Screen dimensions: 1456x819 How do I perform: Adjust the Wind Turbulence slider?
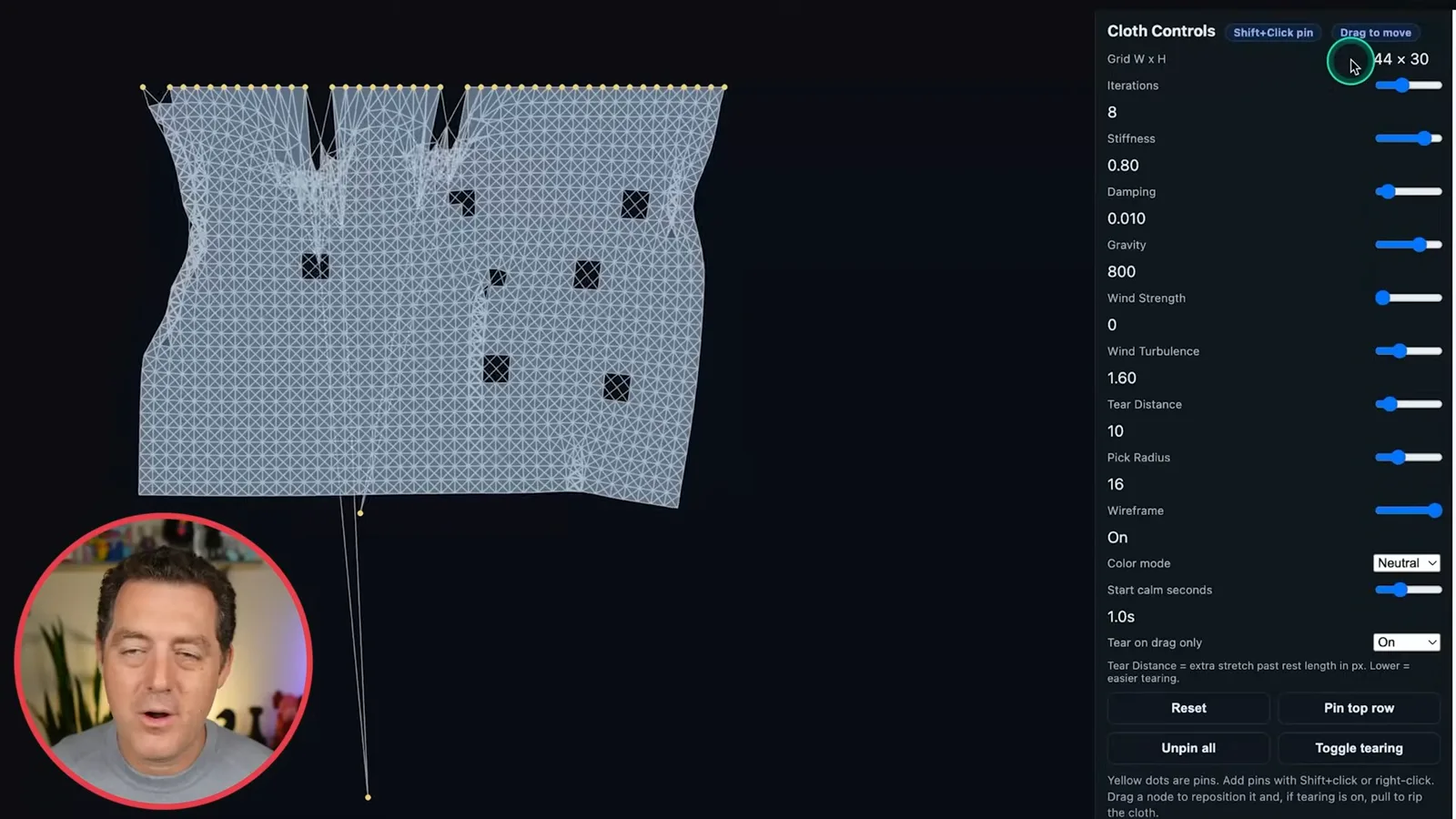click(x=1409, y=351)
